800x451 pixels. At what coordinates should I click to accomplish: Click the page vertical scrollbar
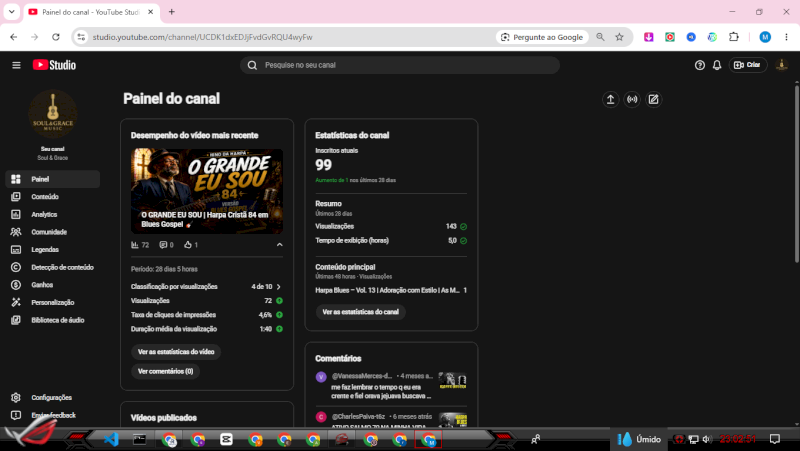tap(796, 173)
